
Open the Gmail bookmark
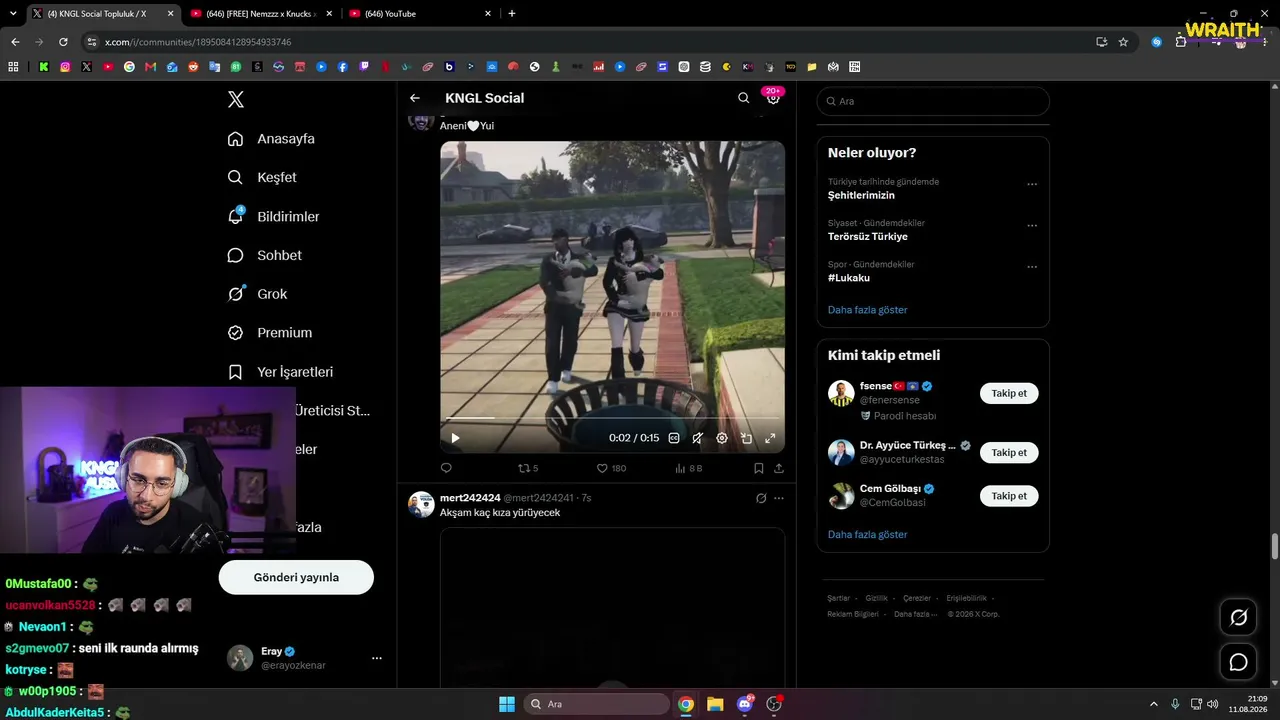151,67
